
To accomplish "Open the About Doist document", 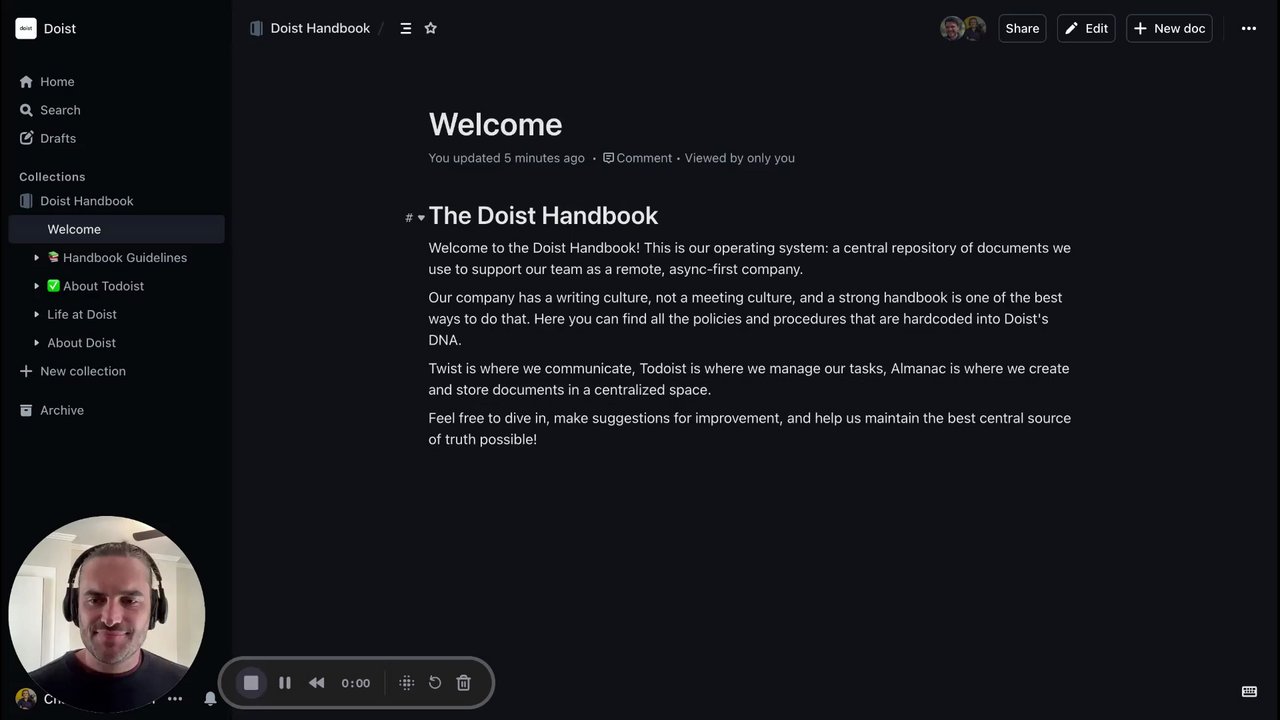I will [x=82, y=343].
